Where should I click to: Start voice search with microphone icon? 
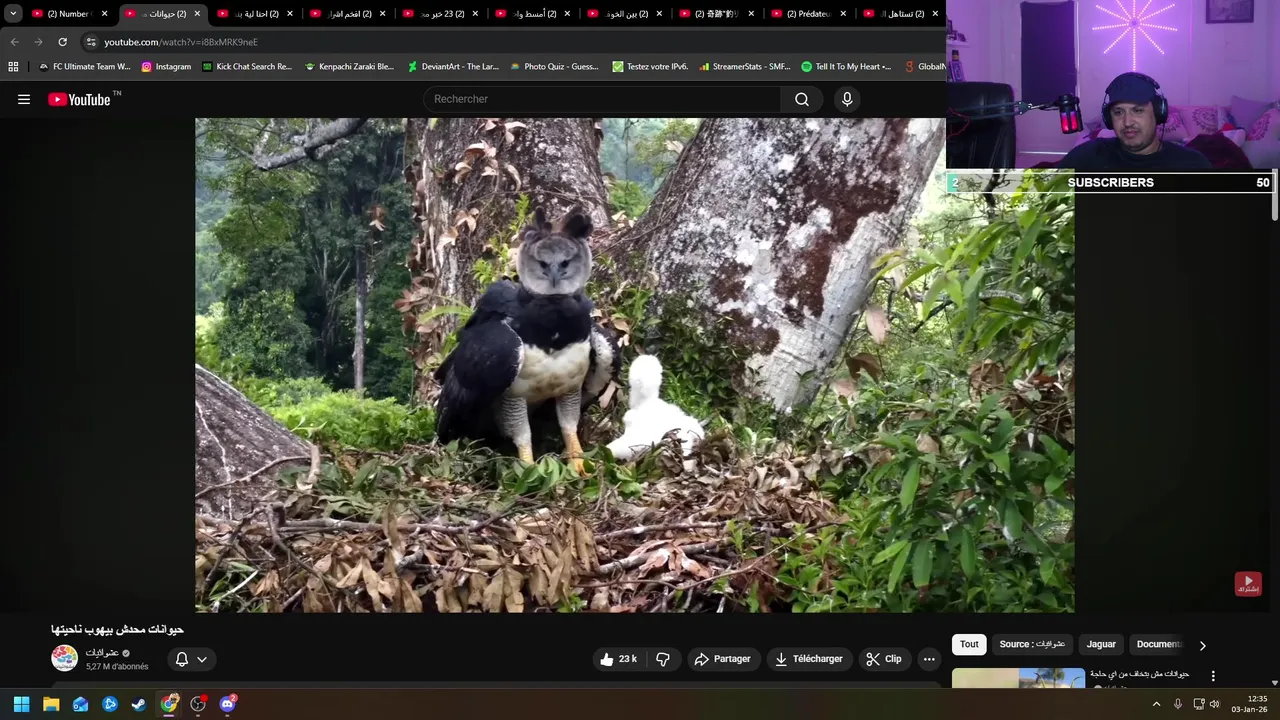(x=847, y=99)
